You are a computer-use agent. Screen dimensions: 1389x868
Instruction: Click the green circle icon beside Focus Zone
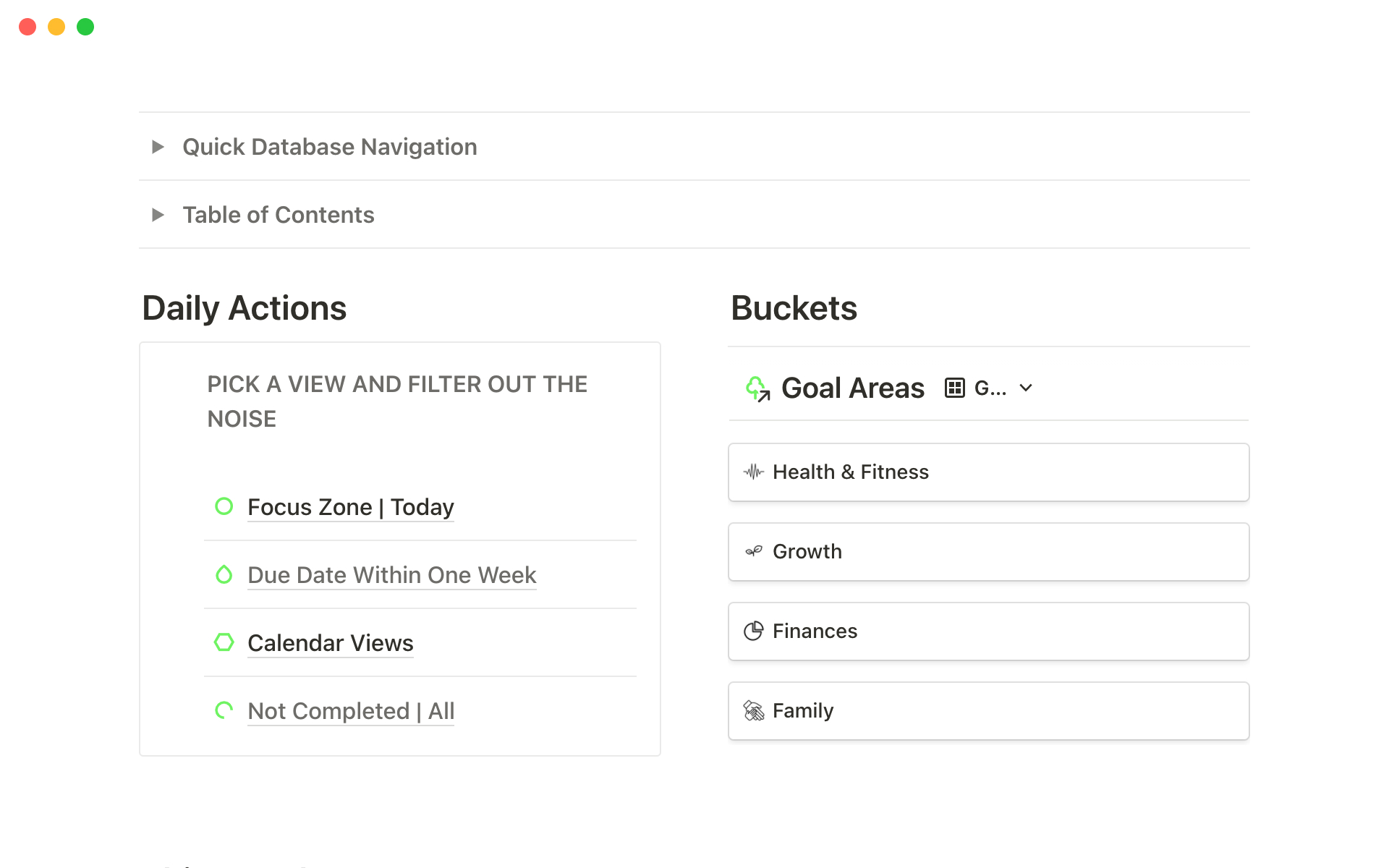click(x=224, y=506)
